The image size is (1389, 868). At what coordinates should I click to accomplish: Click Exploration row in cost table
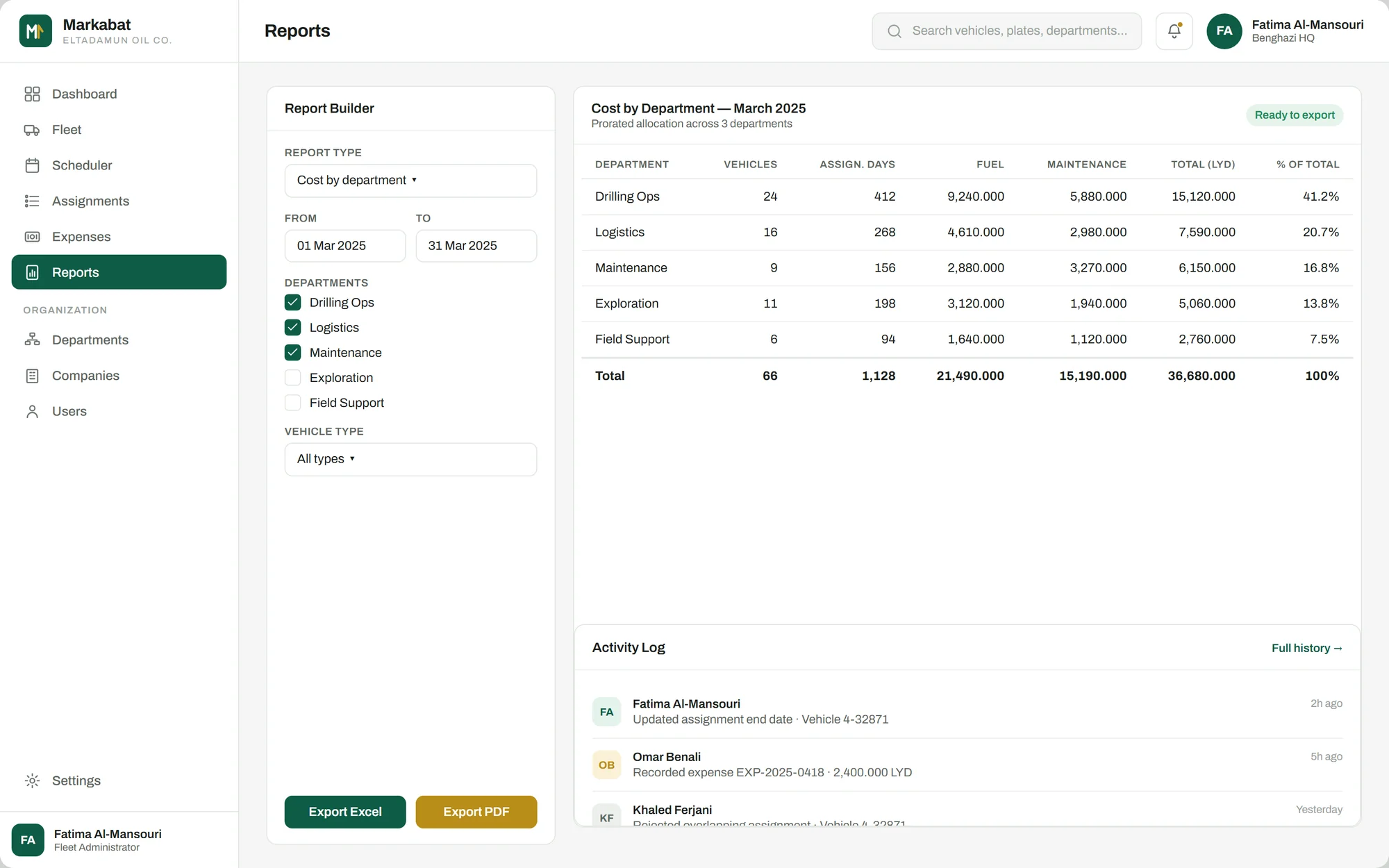click(967, 303)
